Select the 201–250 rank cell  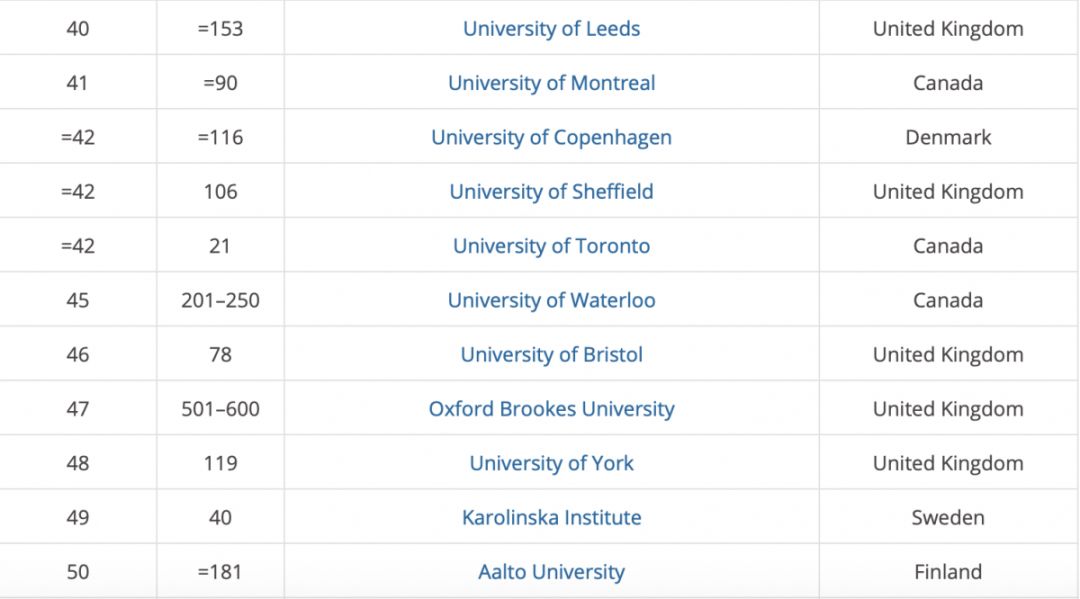(220, 300)
